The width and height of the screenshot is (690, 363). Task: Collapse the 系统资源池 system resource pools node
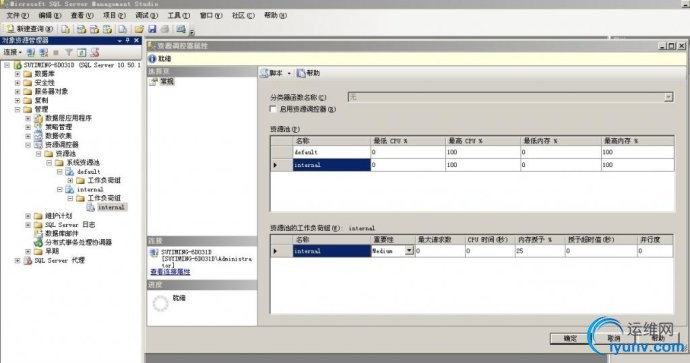click(x=49, y=163)
